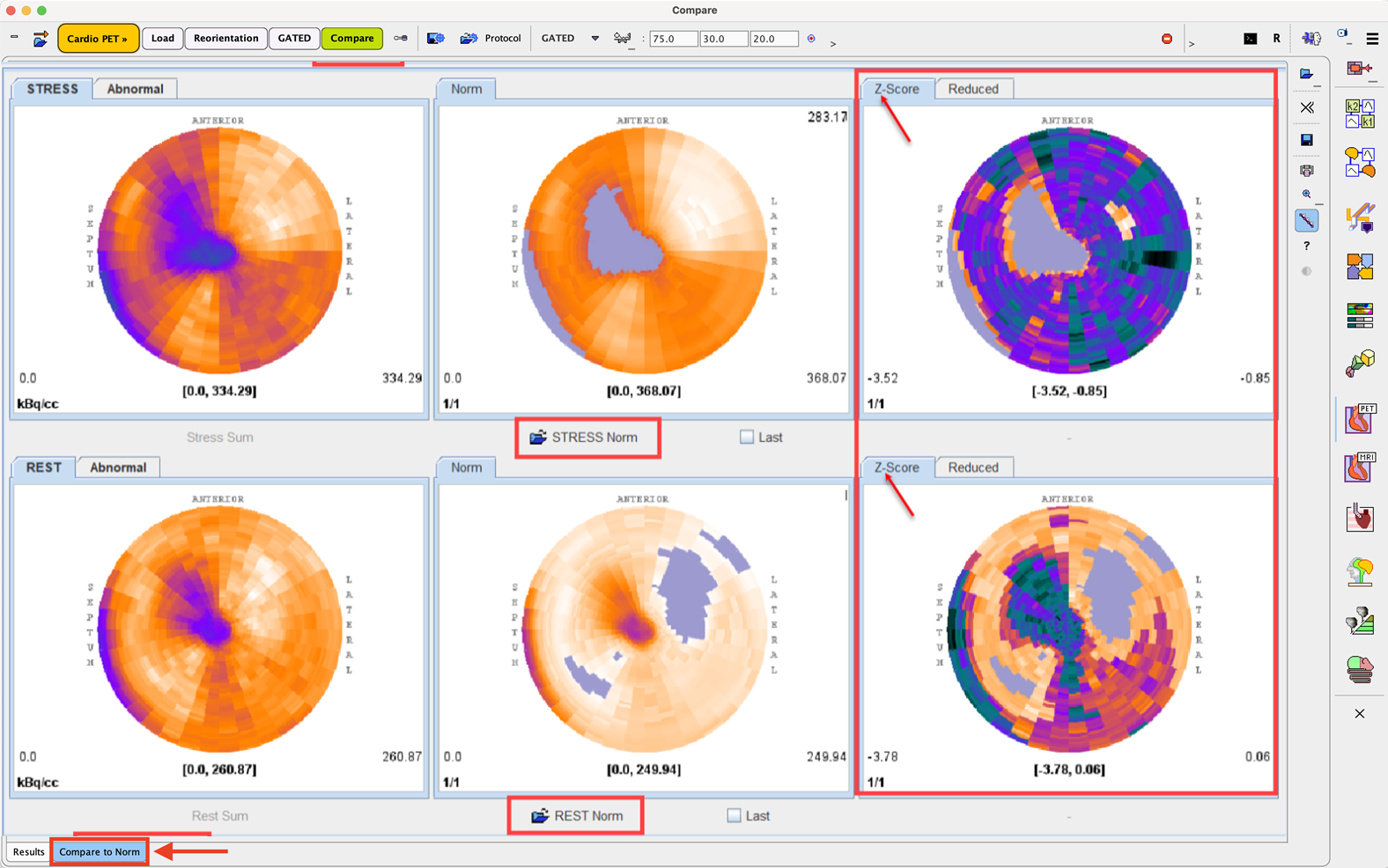This screenshot has width=1388, height=868.
Task: Click the X icon at the bottom of the right toolbar
Action: tap(1360, 714)
